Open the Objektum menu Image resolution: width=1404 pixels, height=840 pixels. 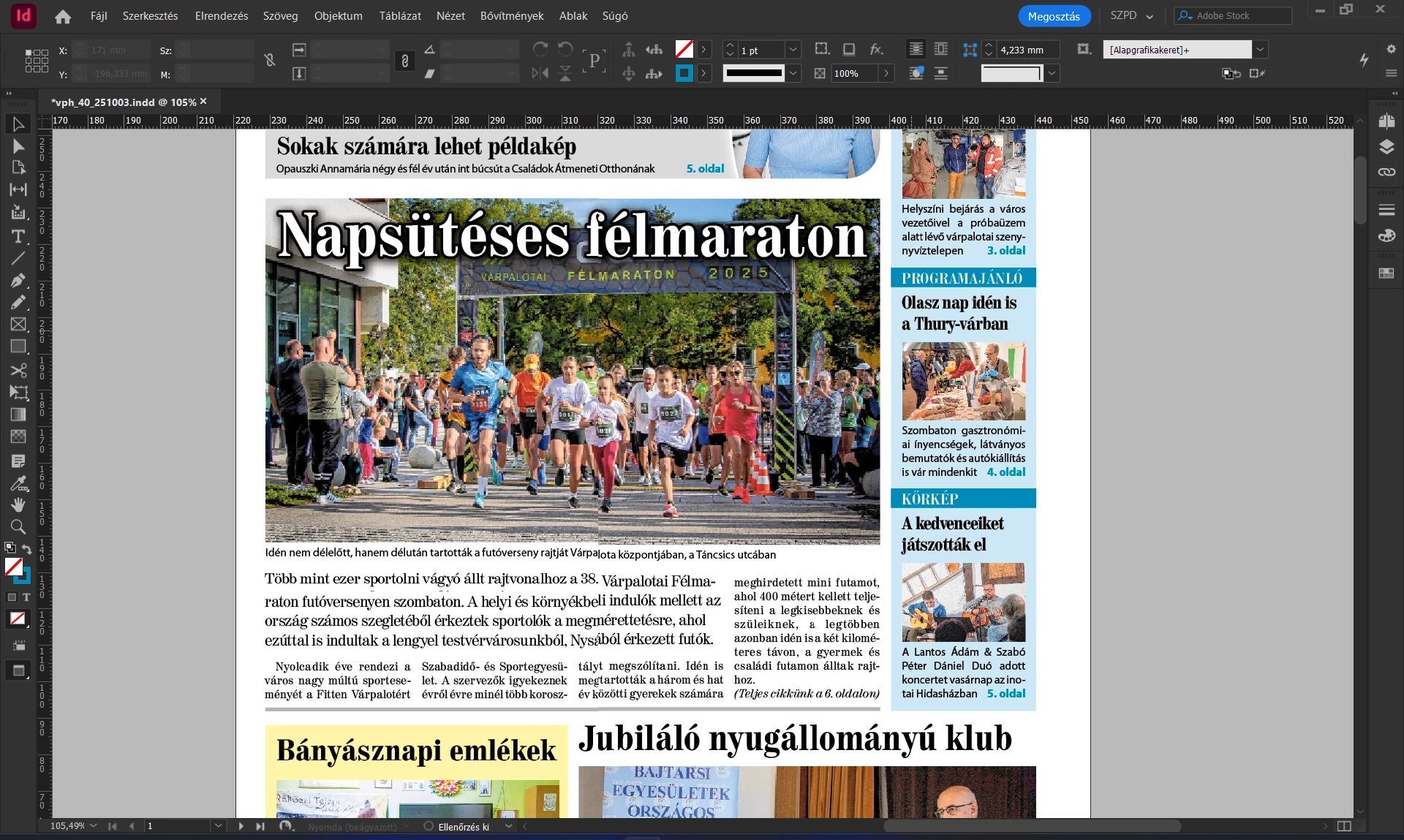338,15
